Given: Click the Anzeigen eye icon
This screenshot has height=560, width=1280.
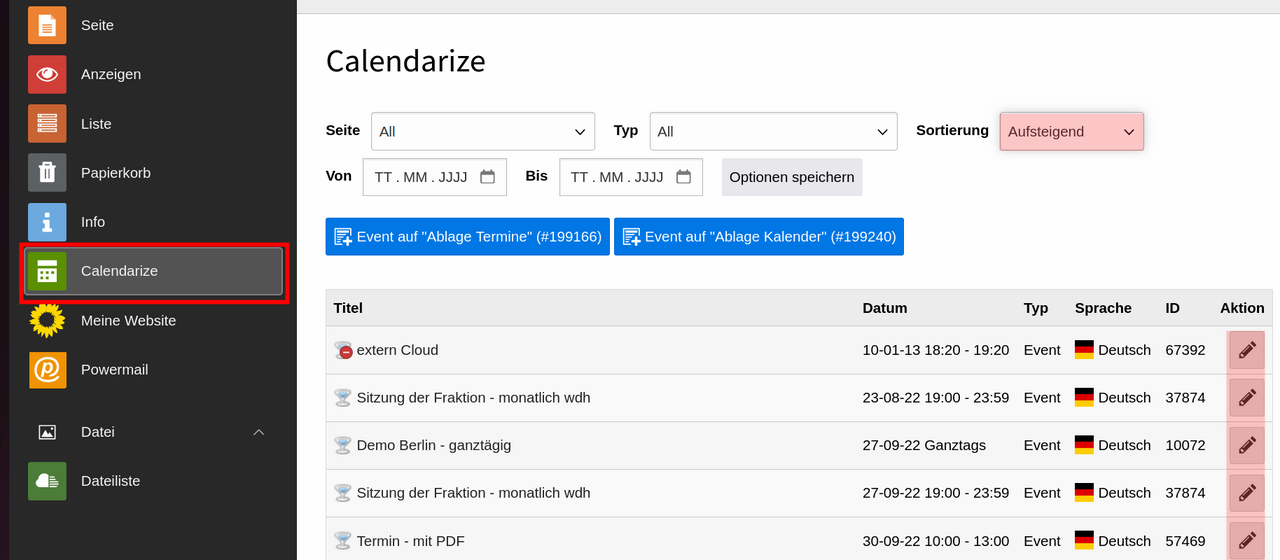Looking at the screenshot, I should tap(47, 74).
